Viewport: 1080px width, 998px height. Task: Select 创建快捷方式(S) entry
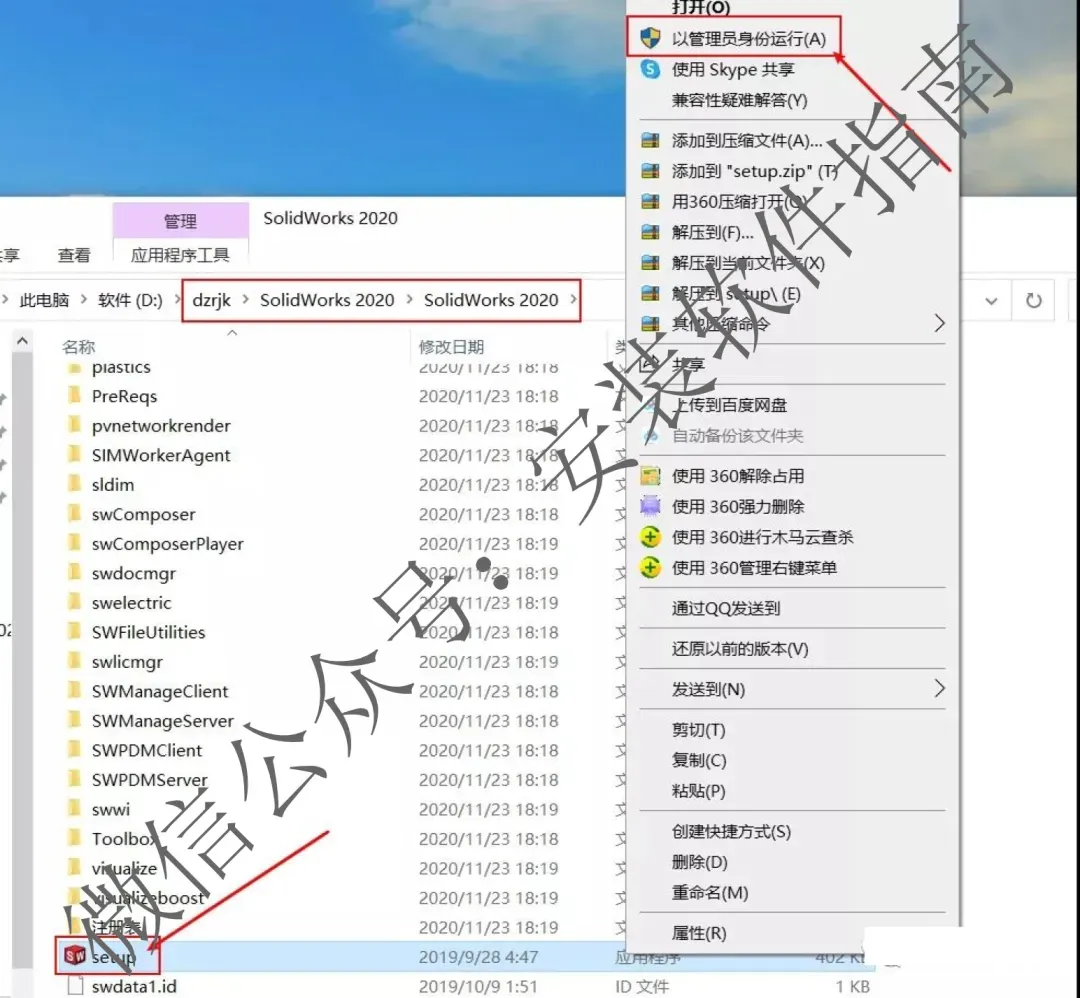tap(731, 831)
